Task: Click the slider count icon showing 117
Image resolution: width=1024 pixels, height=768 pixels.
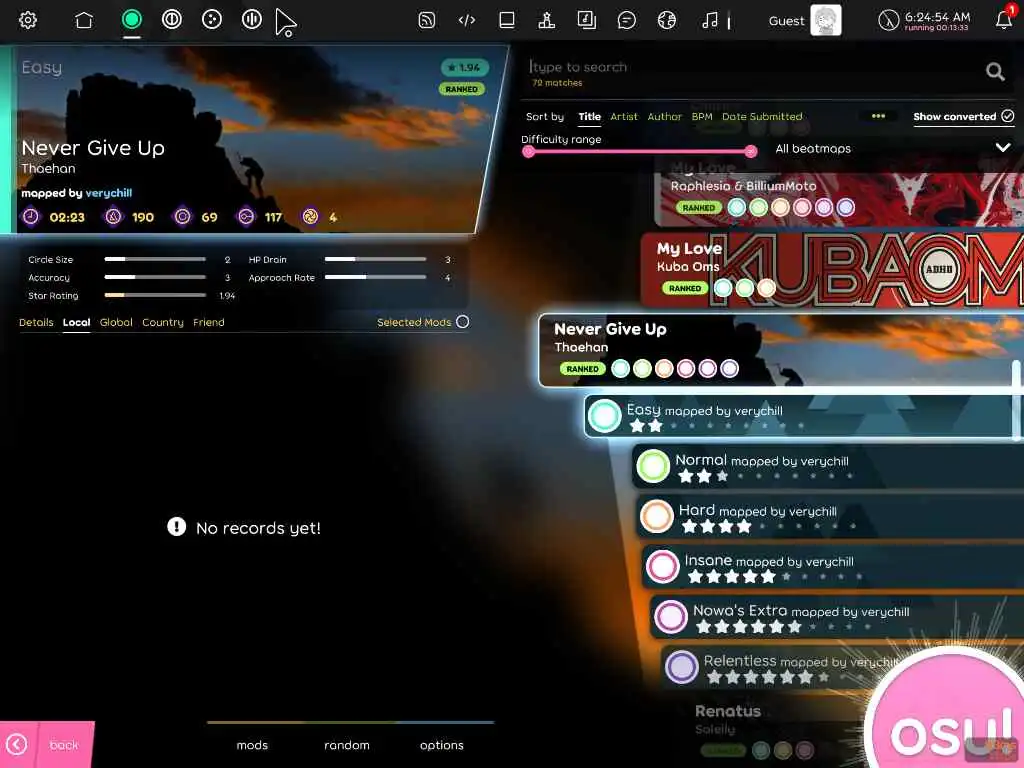Action: point(246,217)
